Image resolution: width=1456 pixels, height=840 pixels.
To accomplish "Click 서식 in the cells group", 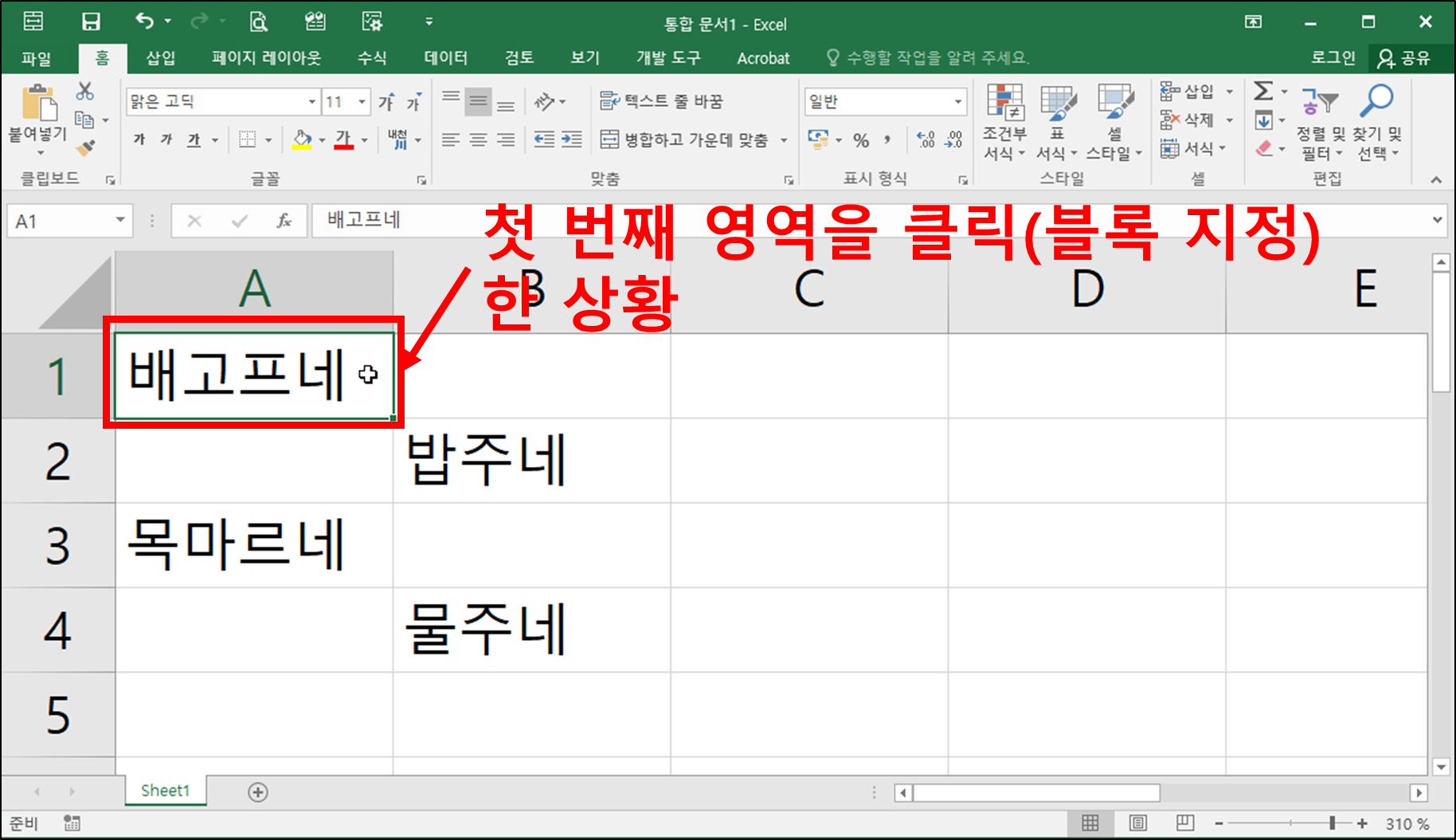I will [x=1193, y=148].
